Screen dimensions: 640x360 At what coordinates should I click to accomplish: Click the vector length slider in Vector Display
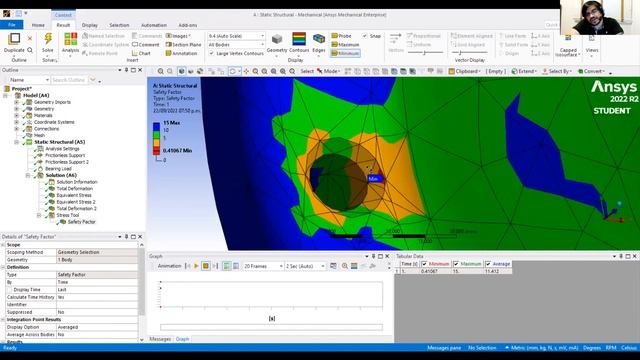pyautogui.click(x=424, y=53)
